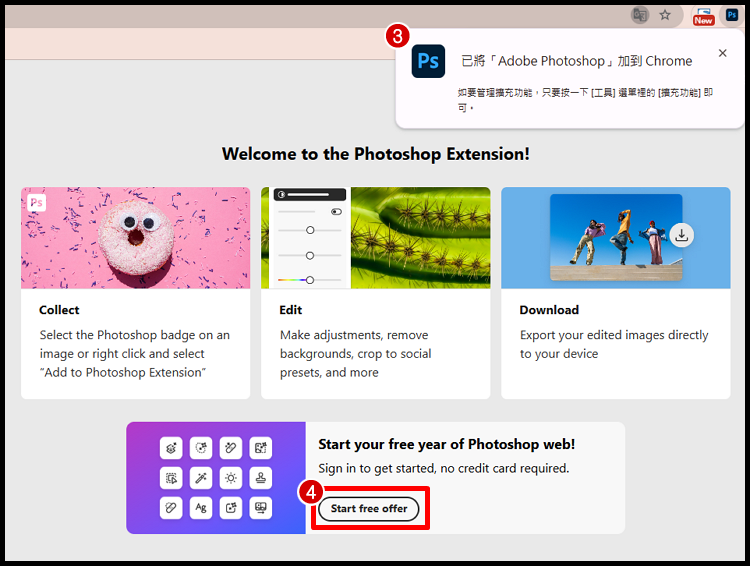Click the sparkle bandage remove tool icon tile
750x566 pixels.
pyautogui.click(x=231, y=448)
